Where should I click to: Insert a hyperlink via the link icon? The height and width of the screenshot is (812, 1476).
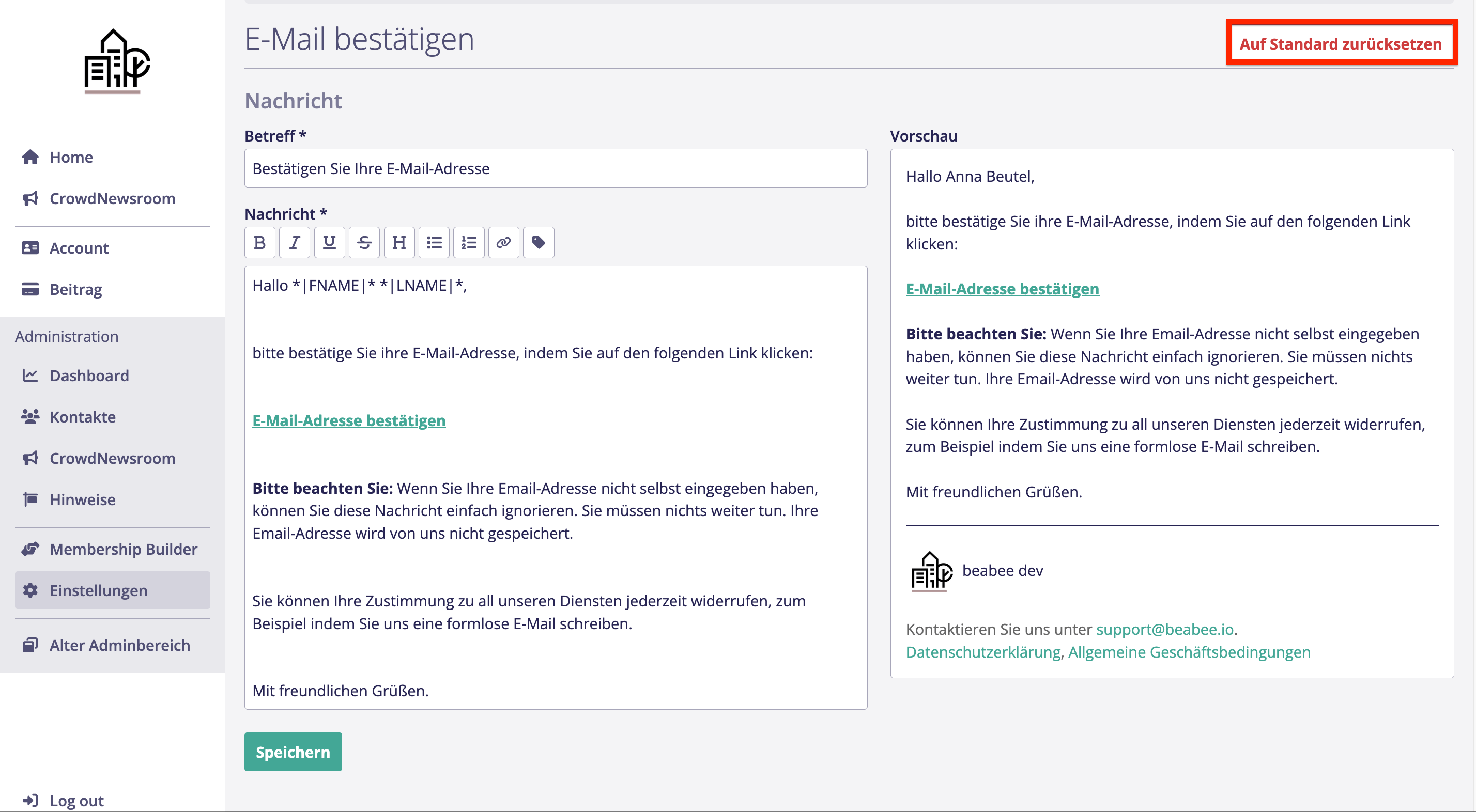(504, 243)
